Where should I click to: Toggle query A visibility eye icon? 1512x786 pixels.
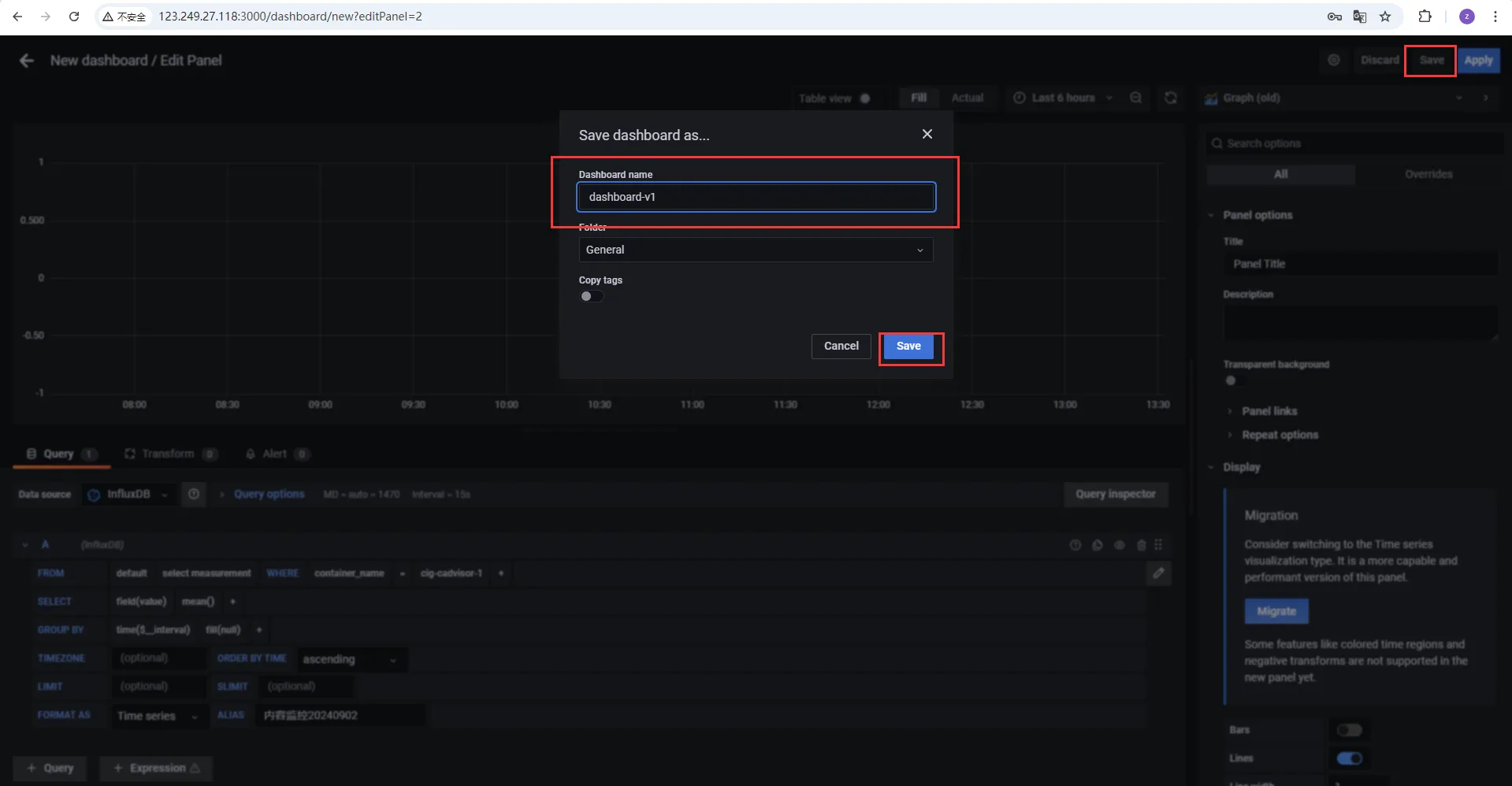tap(1119, 545)
